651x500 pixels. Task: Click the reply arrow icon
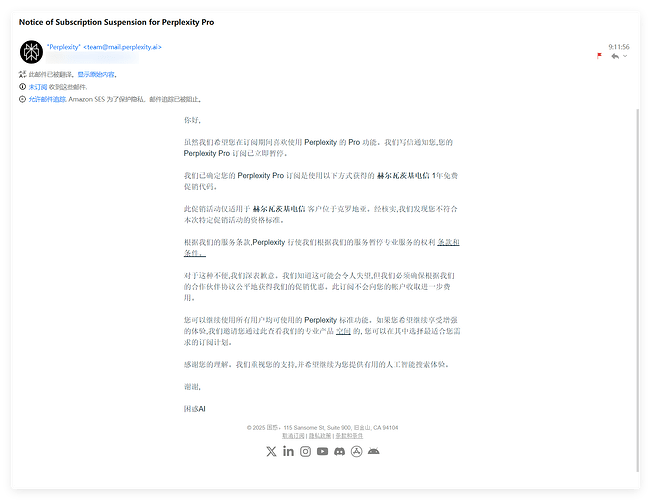click(x=615, y=56)
